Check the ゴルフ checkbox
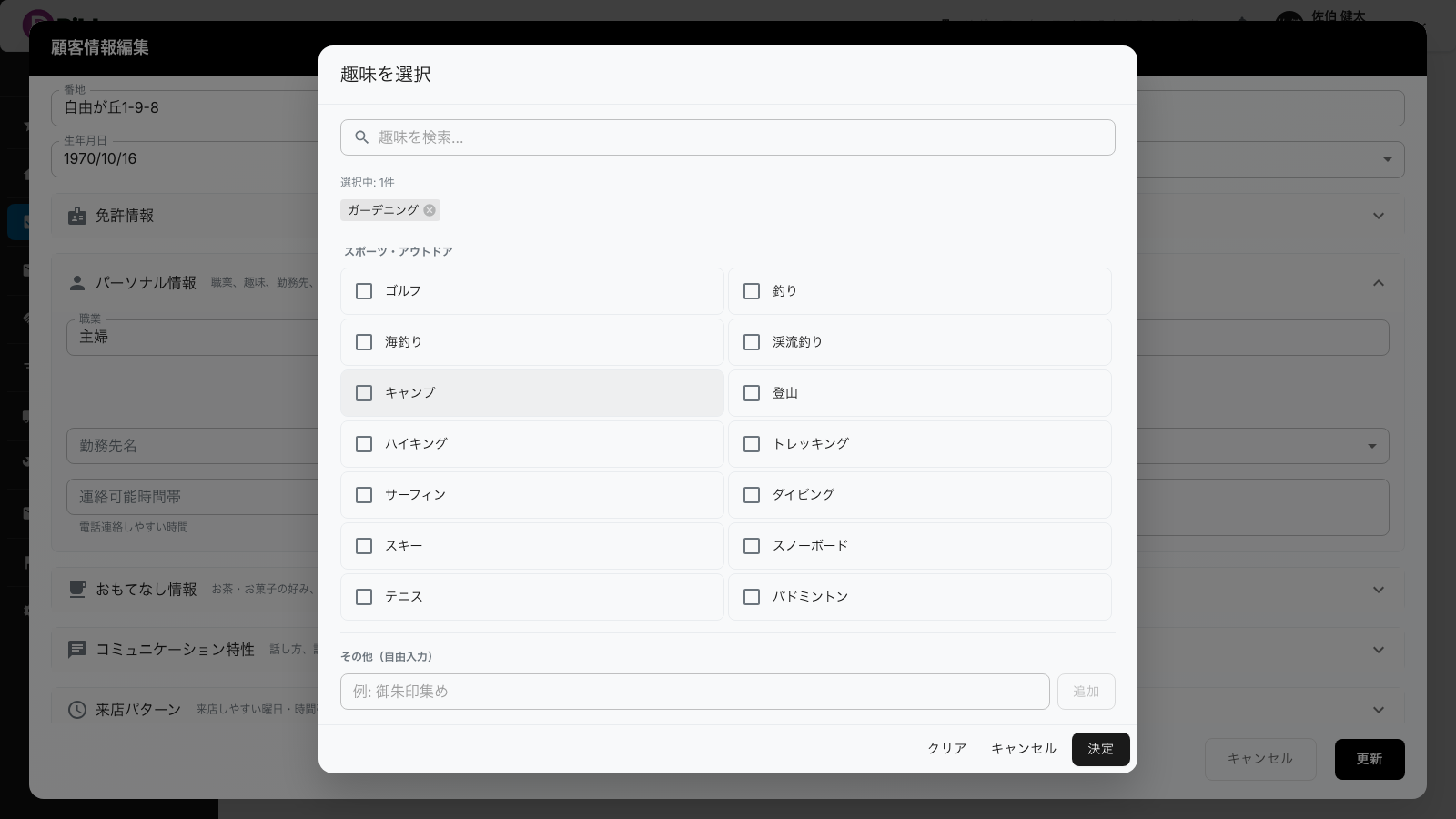Image resolution: width=1456 pixels, height=819 pixels. [364, 291]
